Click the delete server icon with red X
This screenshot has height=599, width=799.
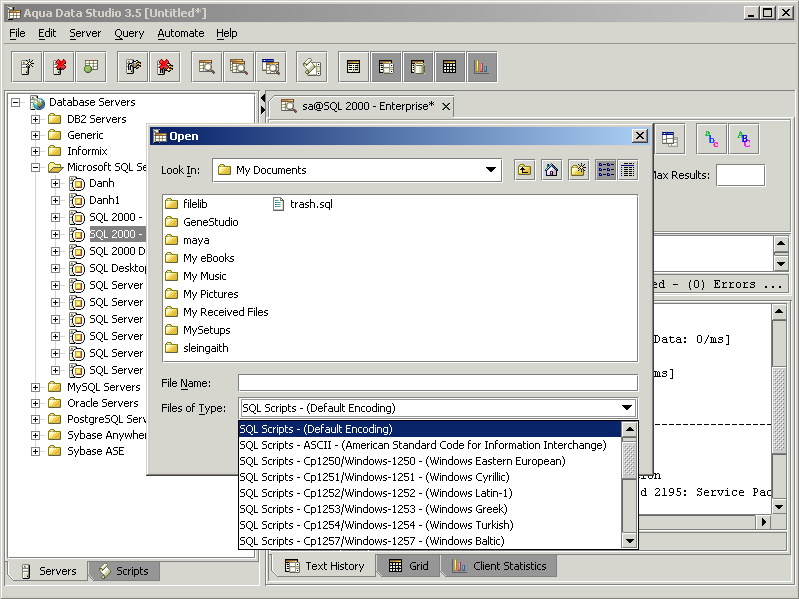click(x=59, y=67)
